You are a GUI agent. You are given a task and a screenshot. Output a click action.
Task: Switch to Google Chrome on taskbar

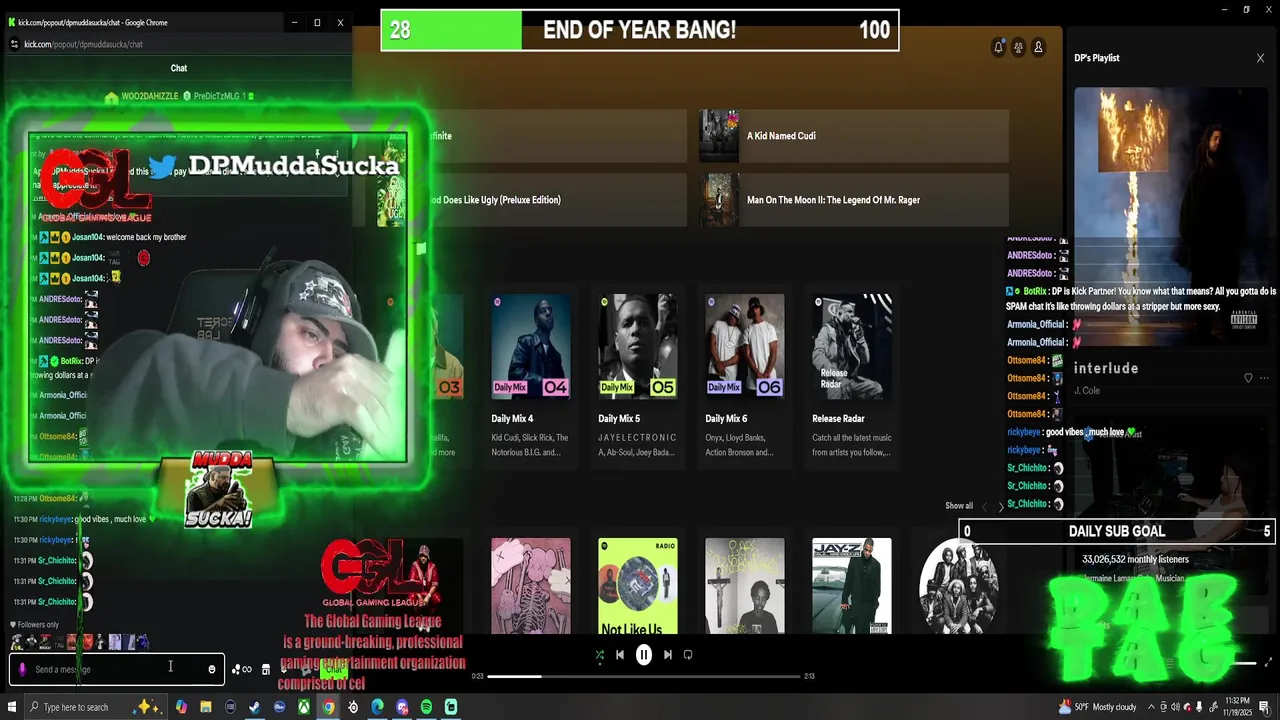(x=328, y=707)
